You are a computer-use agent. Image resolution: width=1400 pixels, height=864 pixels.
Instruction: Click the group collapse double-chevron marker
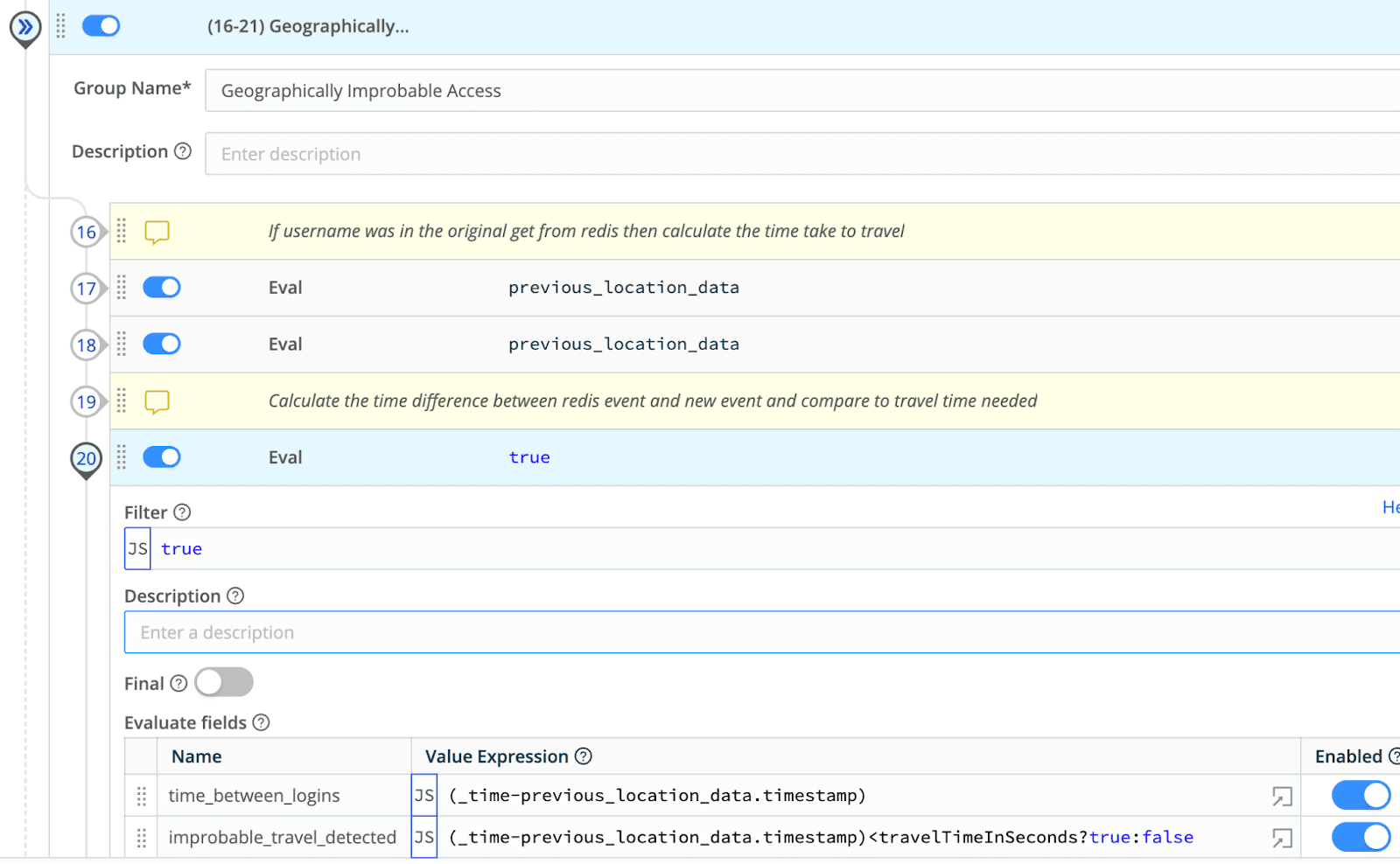pos(25,27)
